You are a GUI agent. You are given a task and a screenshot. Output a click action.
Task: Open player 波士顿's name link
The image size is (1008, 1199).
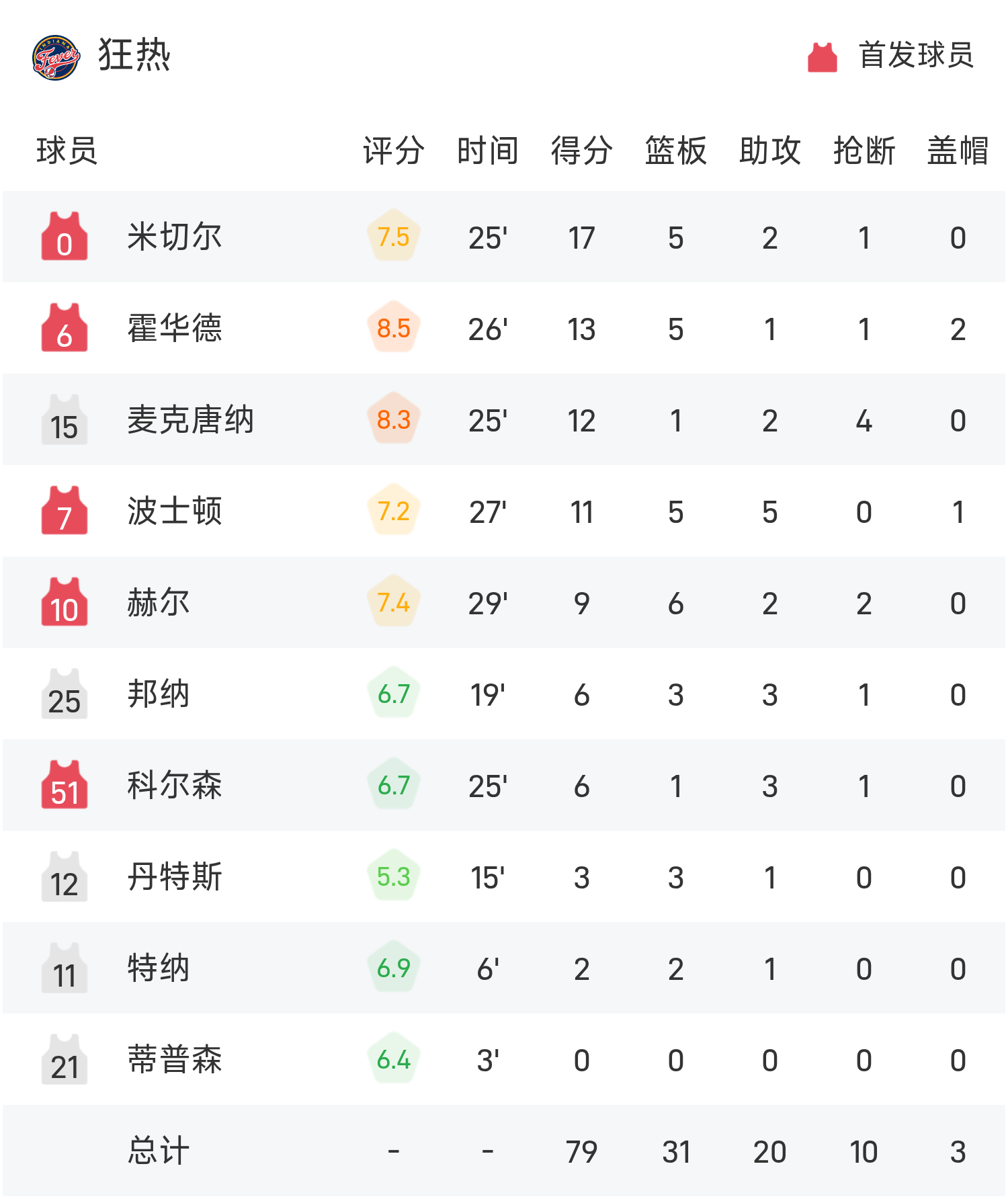point(175,511)
